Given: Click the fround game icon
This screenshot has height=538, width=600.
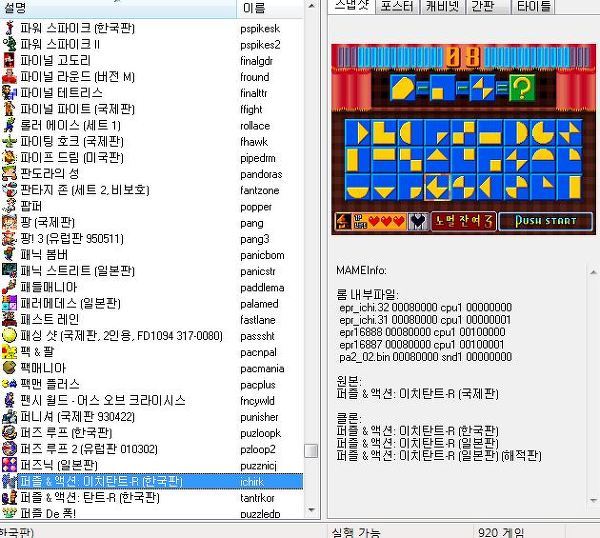Looking at the screenshot, I should click(9, 77).
